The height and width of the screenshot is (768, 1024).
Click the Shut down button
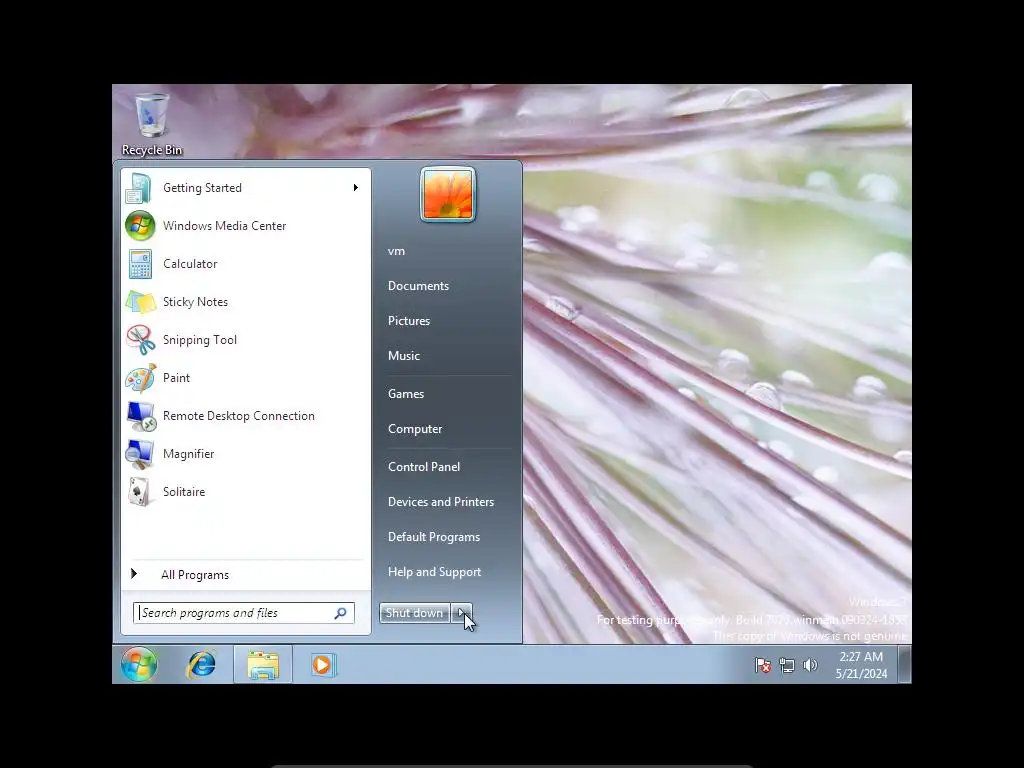[x=415, y=613]
